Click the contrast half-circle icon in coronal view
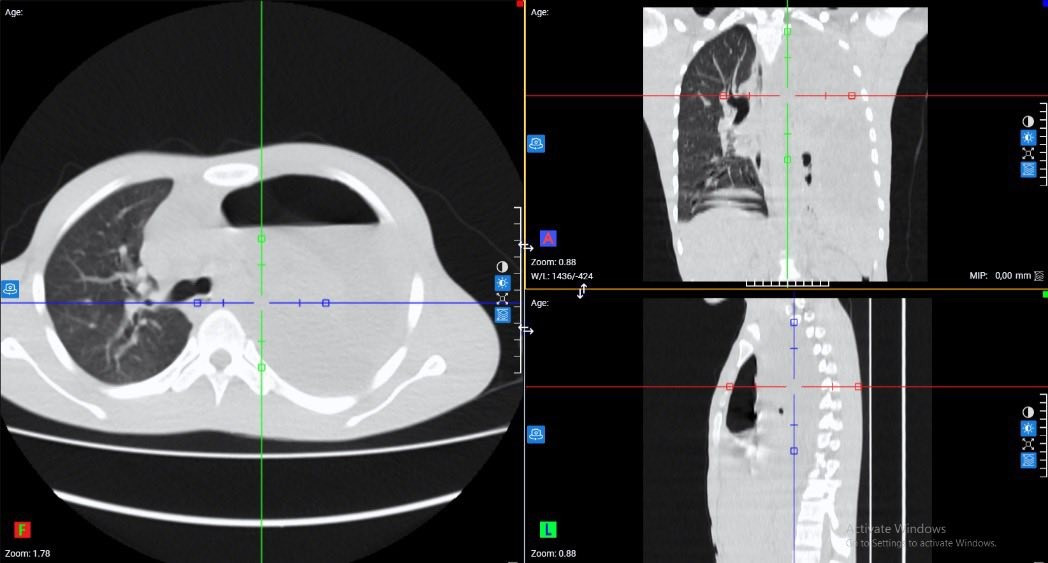The height and width of the screenshot is (563, 1048). (1027, 122)
